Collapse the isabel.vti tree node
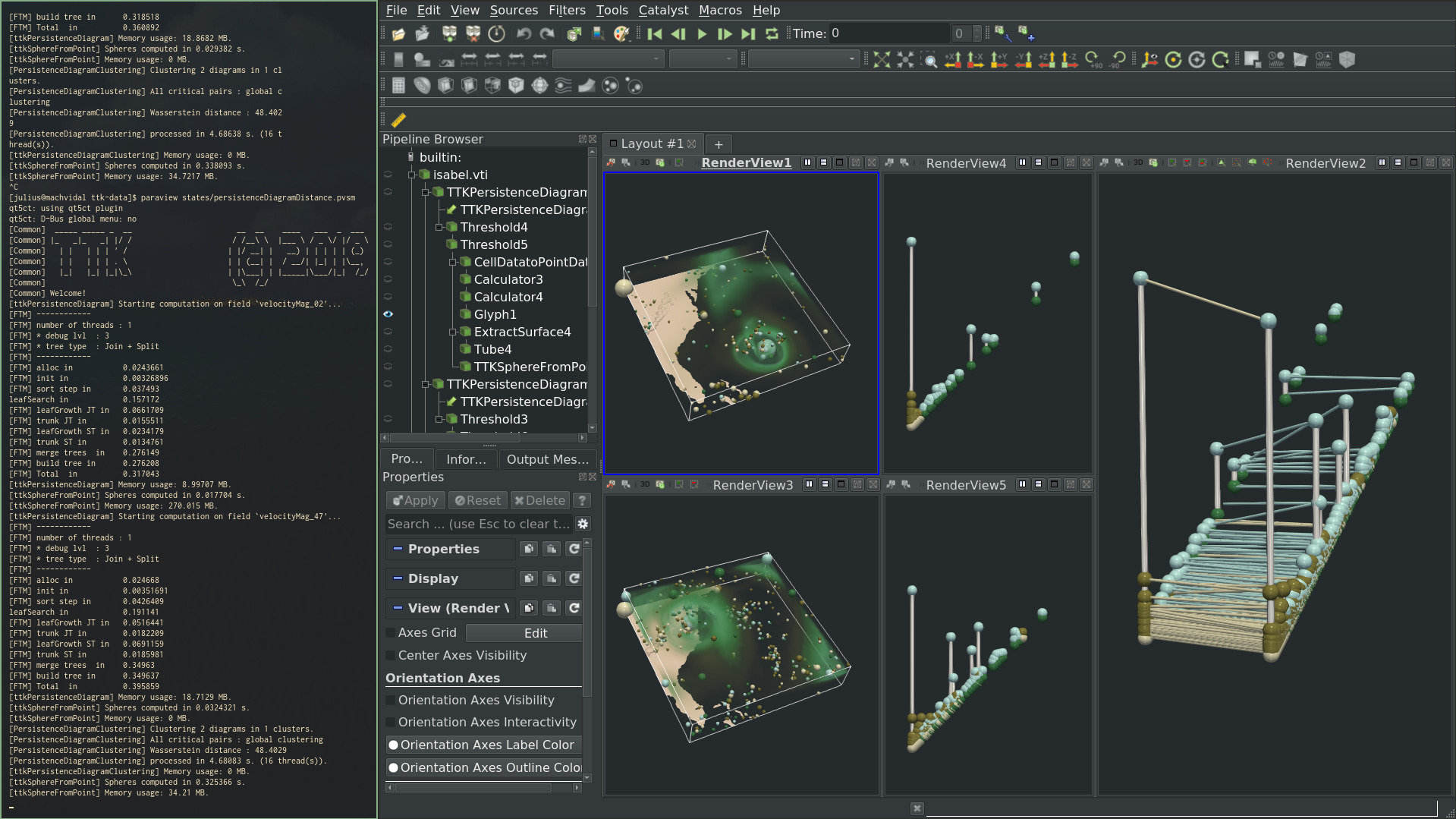Screen dimensions: 1456x819 (x=412, y=175)
